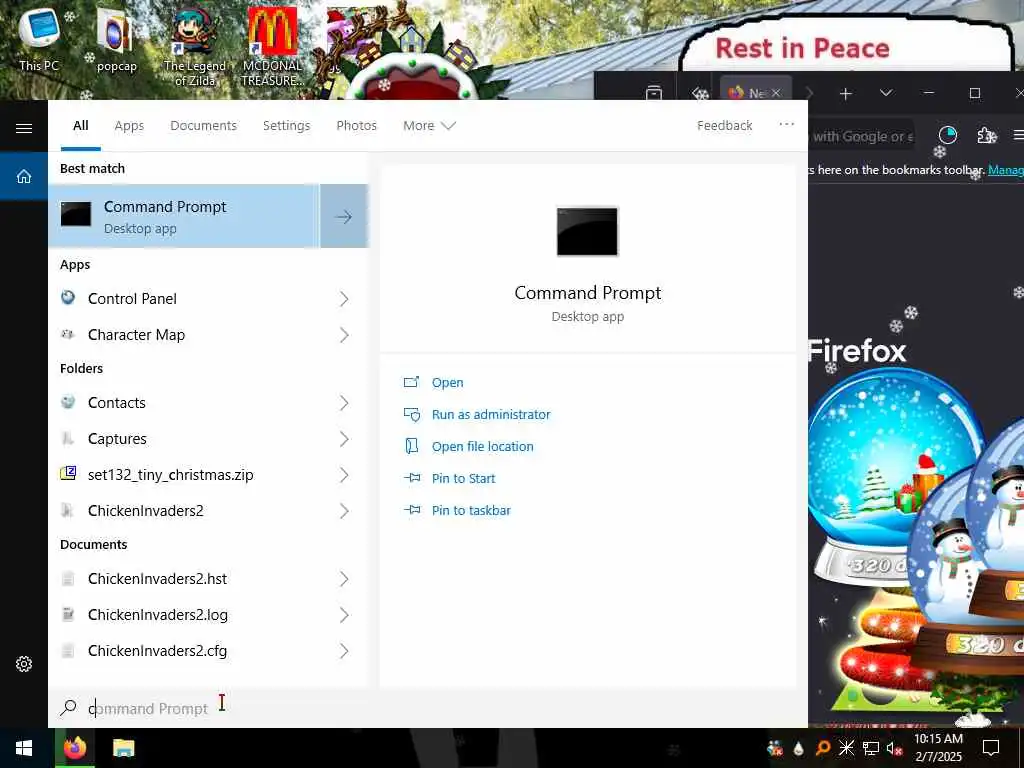
Task: Open the network tray icon
Action: (x=871, y=748)
